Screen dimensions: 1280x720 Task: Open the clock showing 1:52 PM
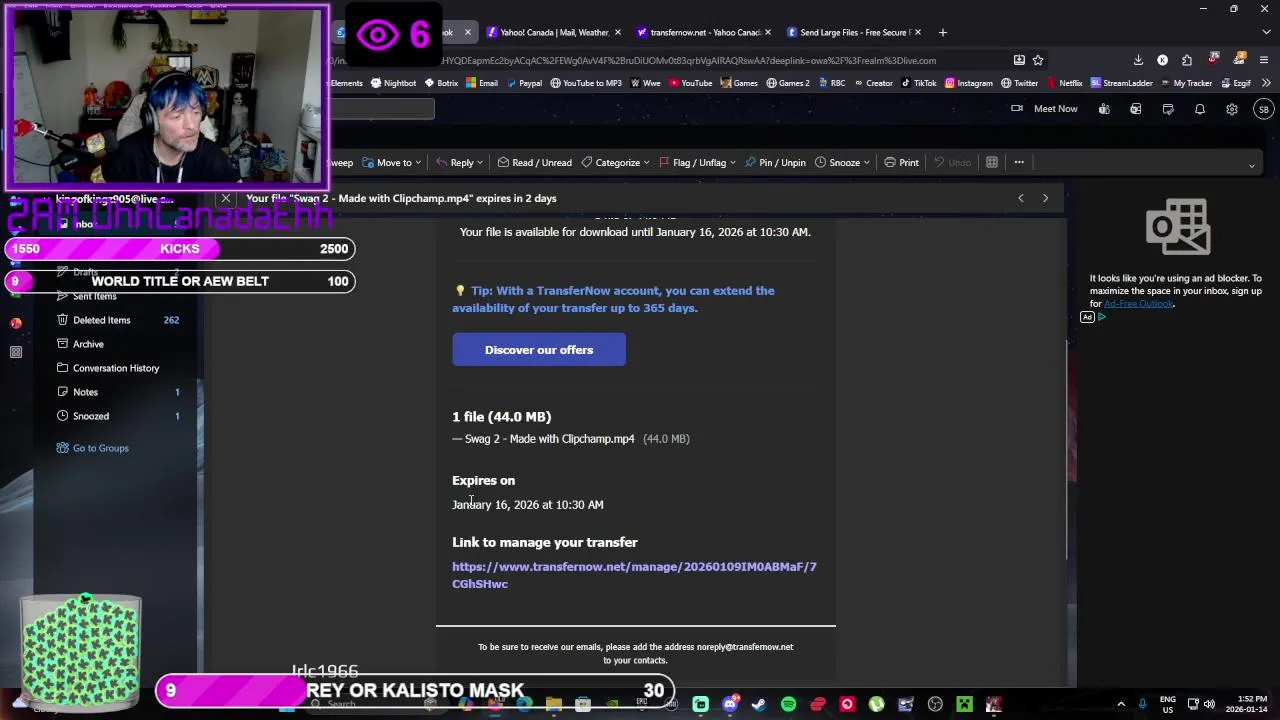(x=1247, y=704)
